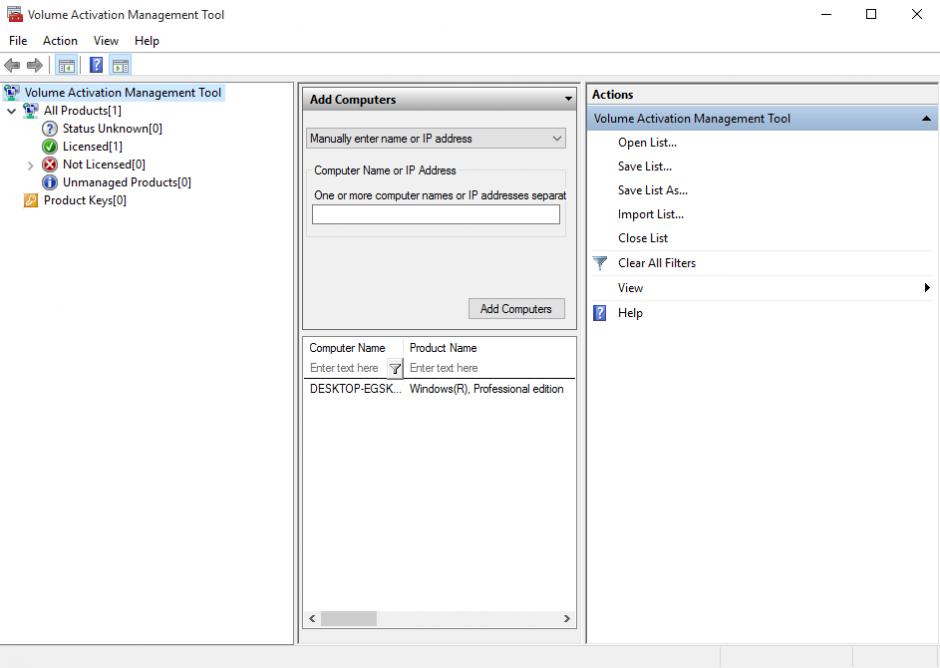
Task: Open Help from the toolbar question-mark icon
Action: pyautogui.click(x=96, y=65)
